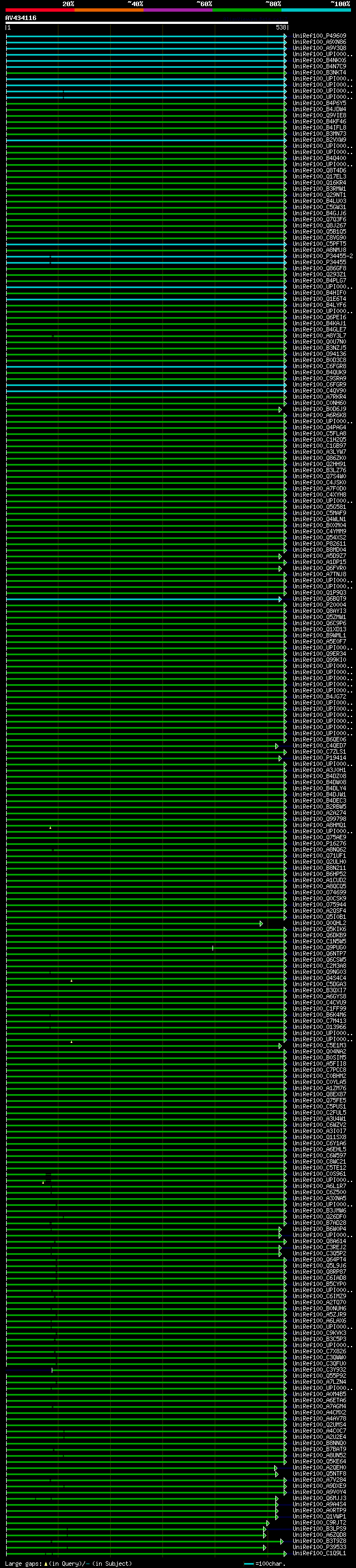Select the UniRef100_P20004 label
356x1568 pixels.
coord(319,605)
